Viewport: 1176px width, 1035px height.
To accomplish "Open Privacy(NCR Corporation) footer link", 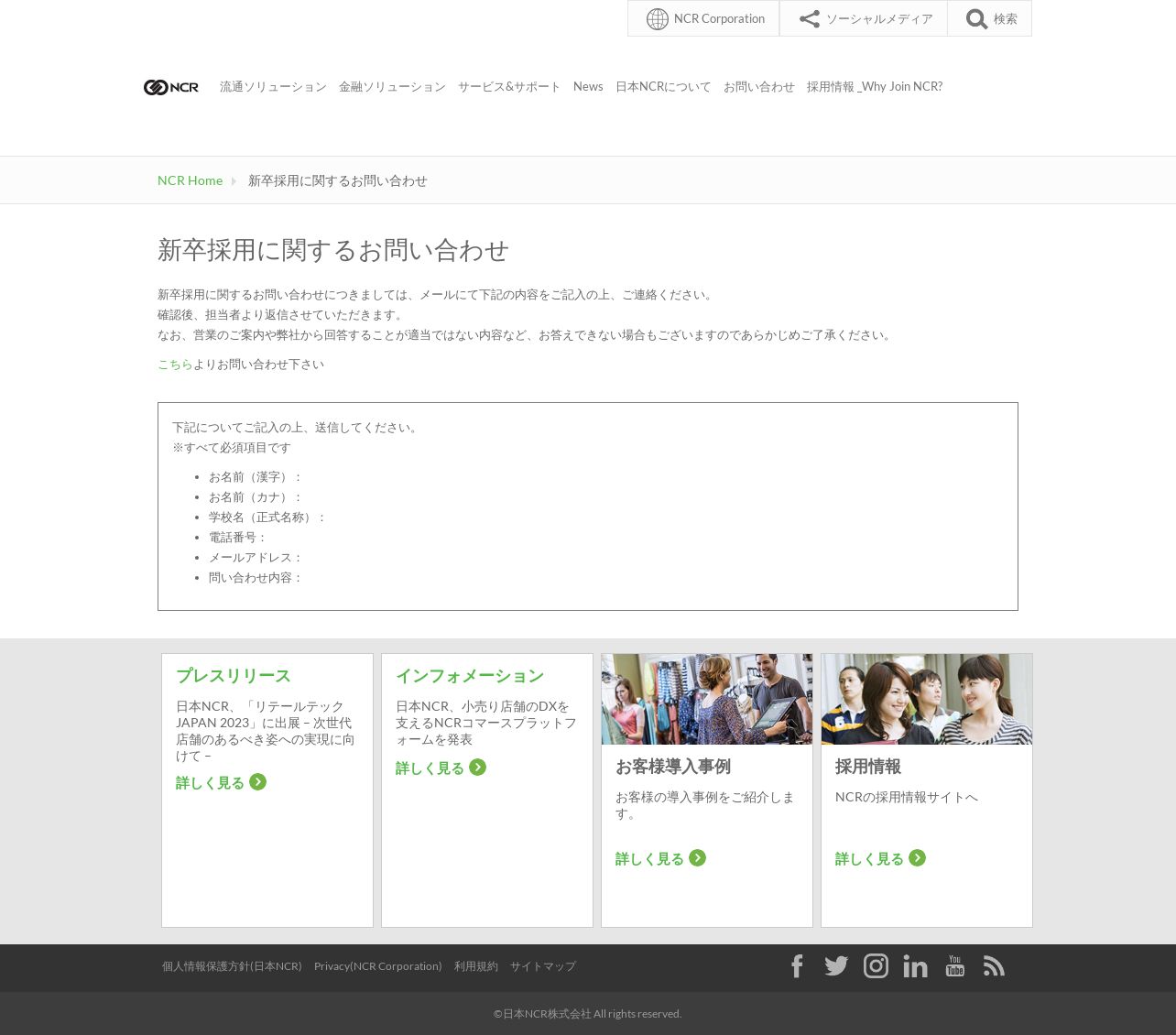I will pyautogui.click(x=377, y=966).
